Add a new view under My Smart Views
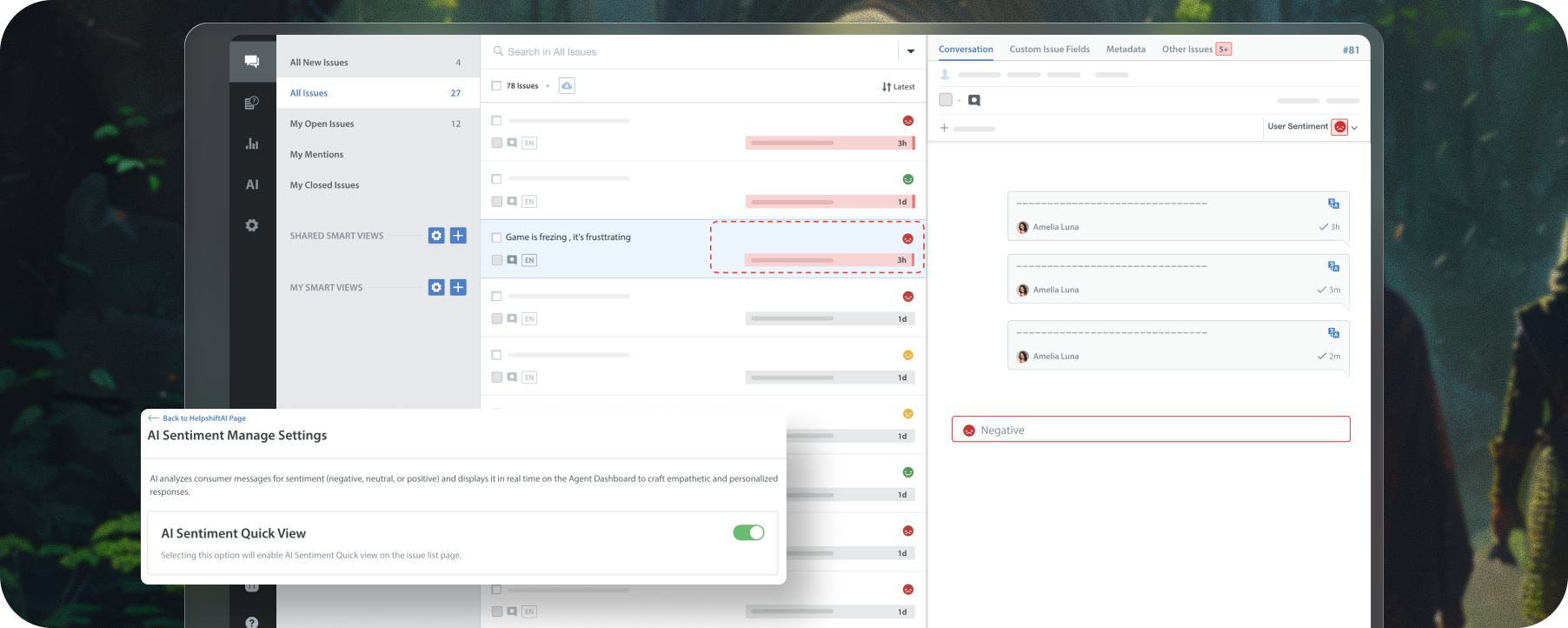Viewport: 1568px width, 628px height. tap(458, 287)
